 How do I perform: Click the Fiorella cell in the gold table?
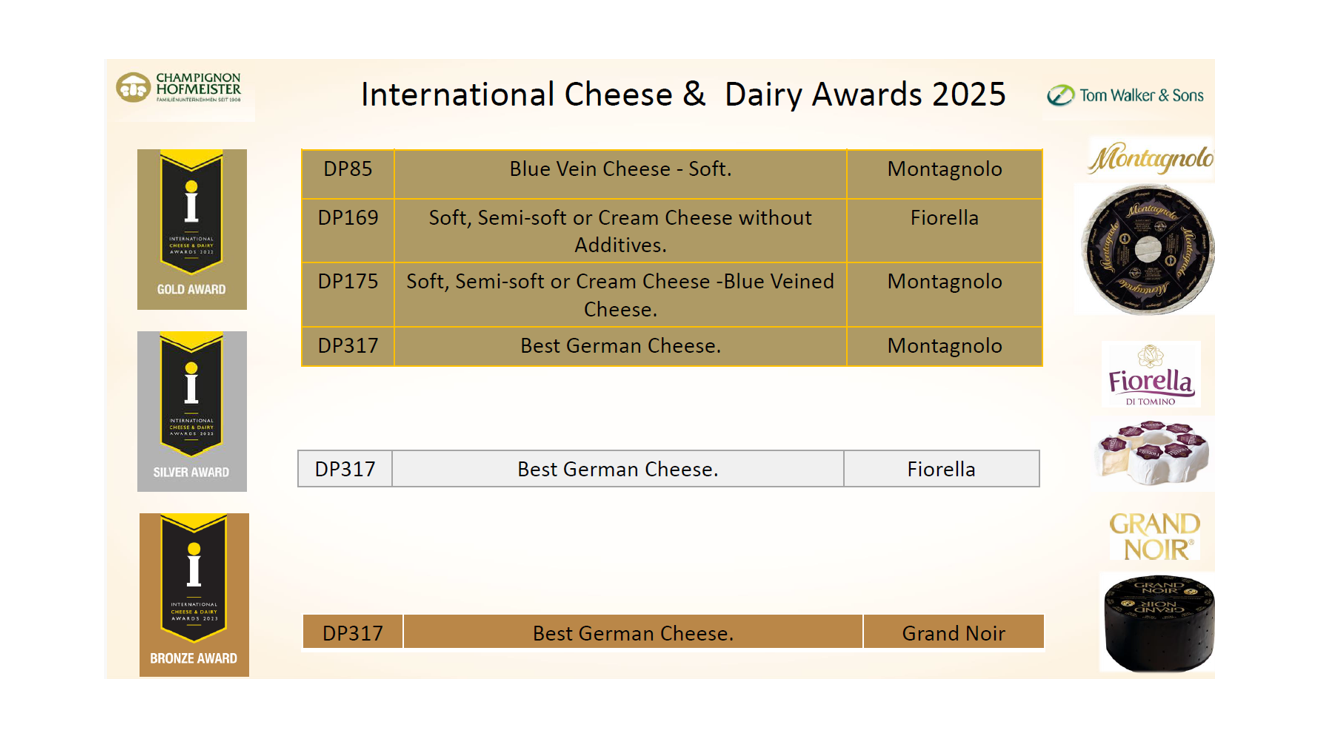point(944,231)
